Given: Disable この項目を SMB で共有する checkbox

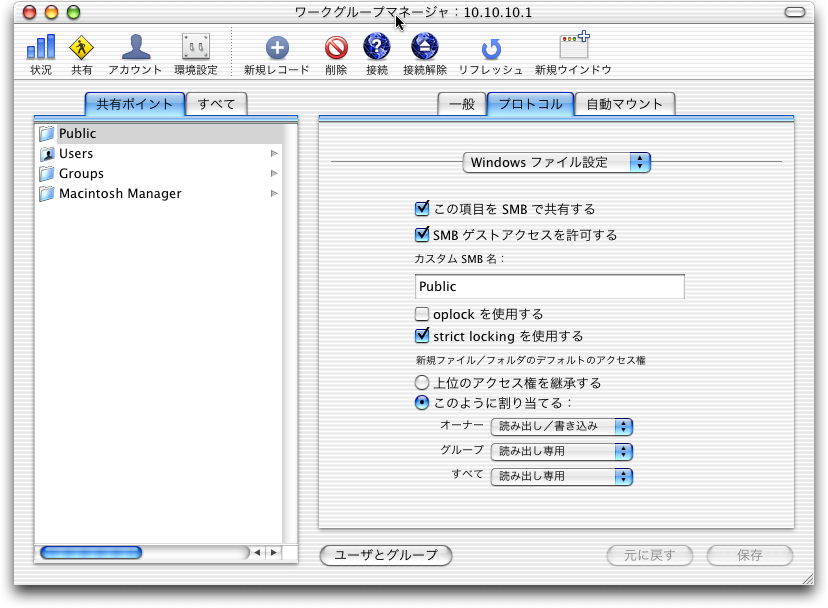Looking at the screenshot, I should (421, 209).
